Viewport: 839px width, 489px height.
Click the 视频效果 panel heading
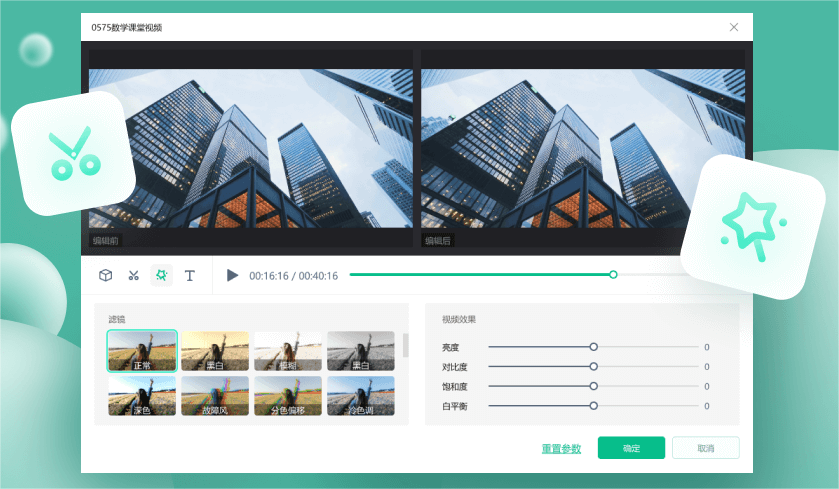point(459,319)
